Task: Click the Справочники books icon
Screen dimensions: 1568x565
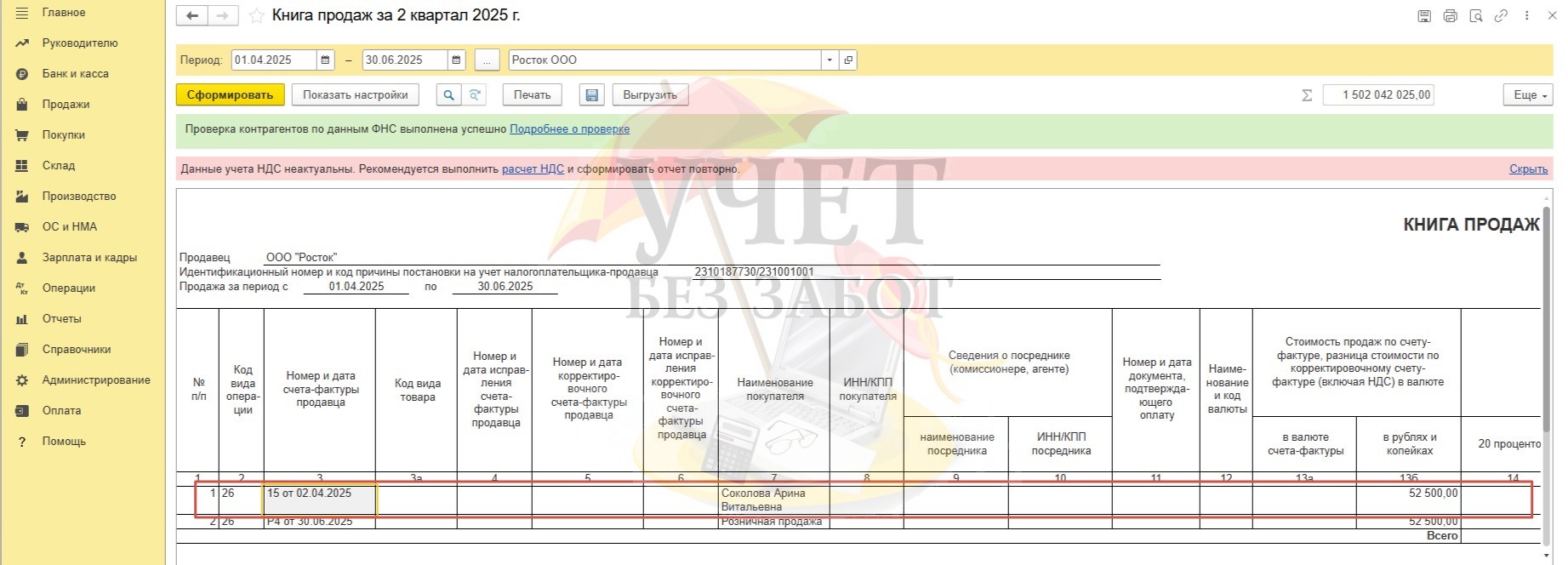Action: point(22,350)
